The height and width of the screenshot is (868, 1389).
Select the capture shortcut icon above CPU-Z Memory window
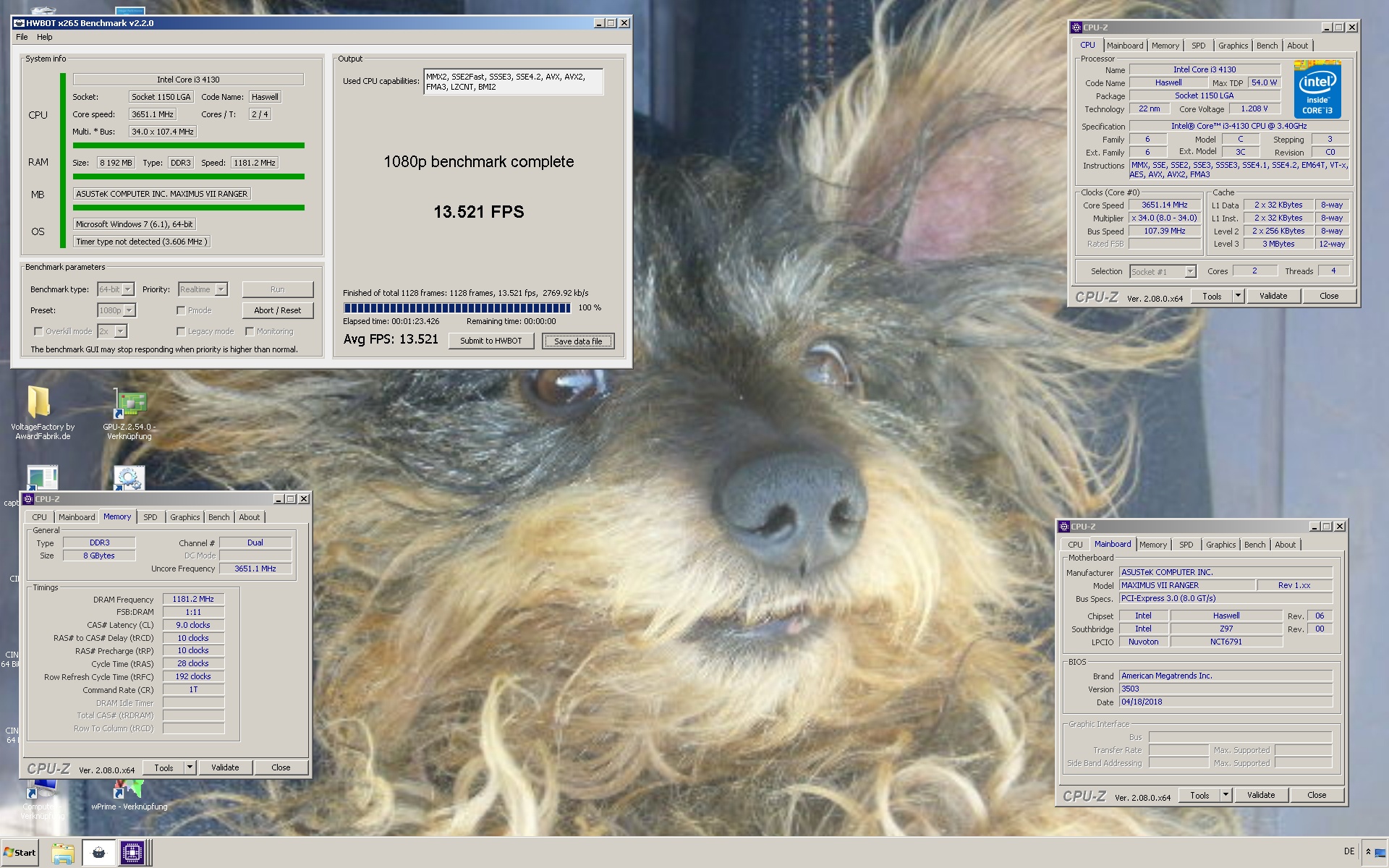click(x=42, y=478)
